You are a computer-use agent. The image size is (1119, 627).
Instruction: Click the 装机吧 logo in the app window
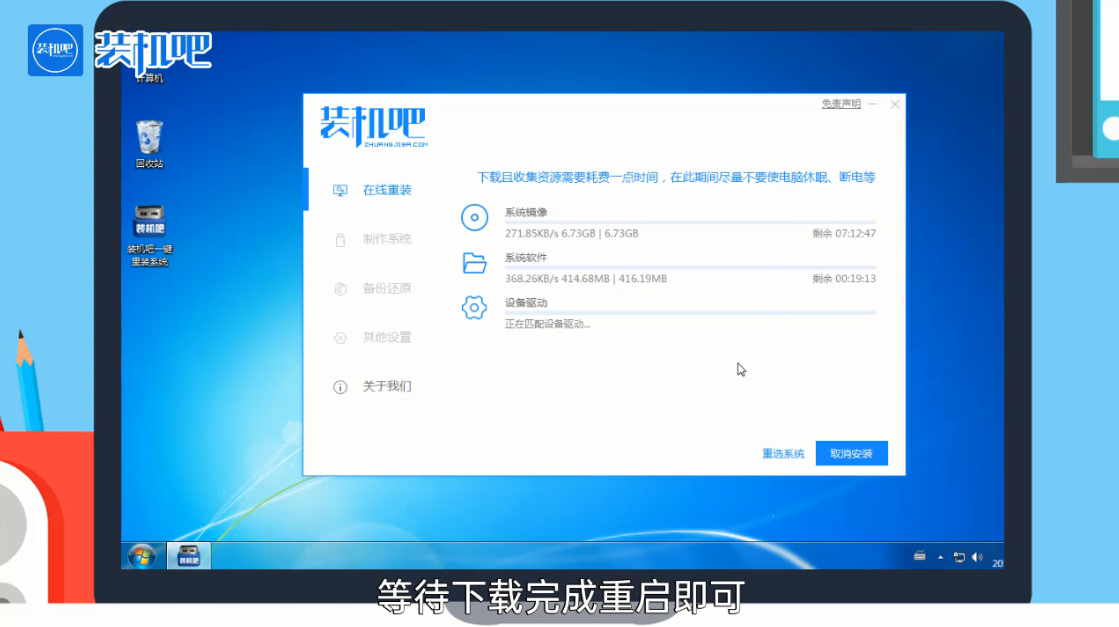point(373,126)
